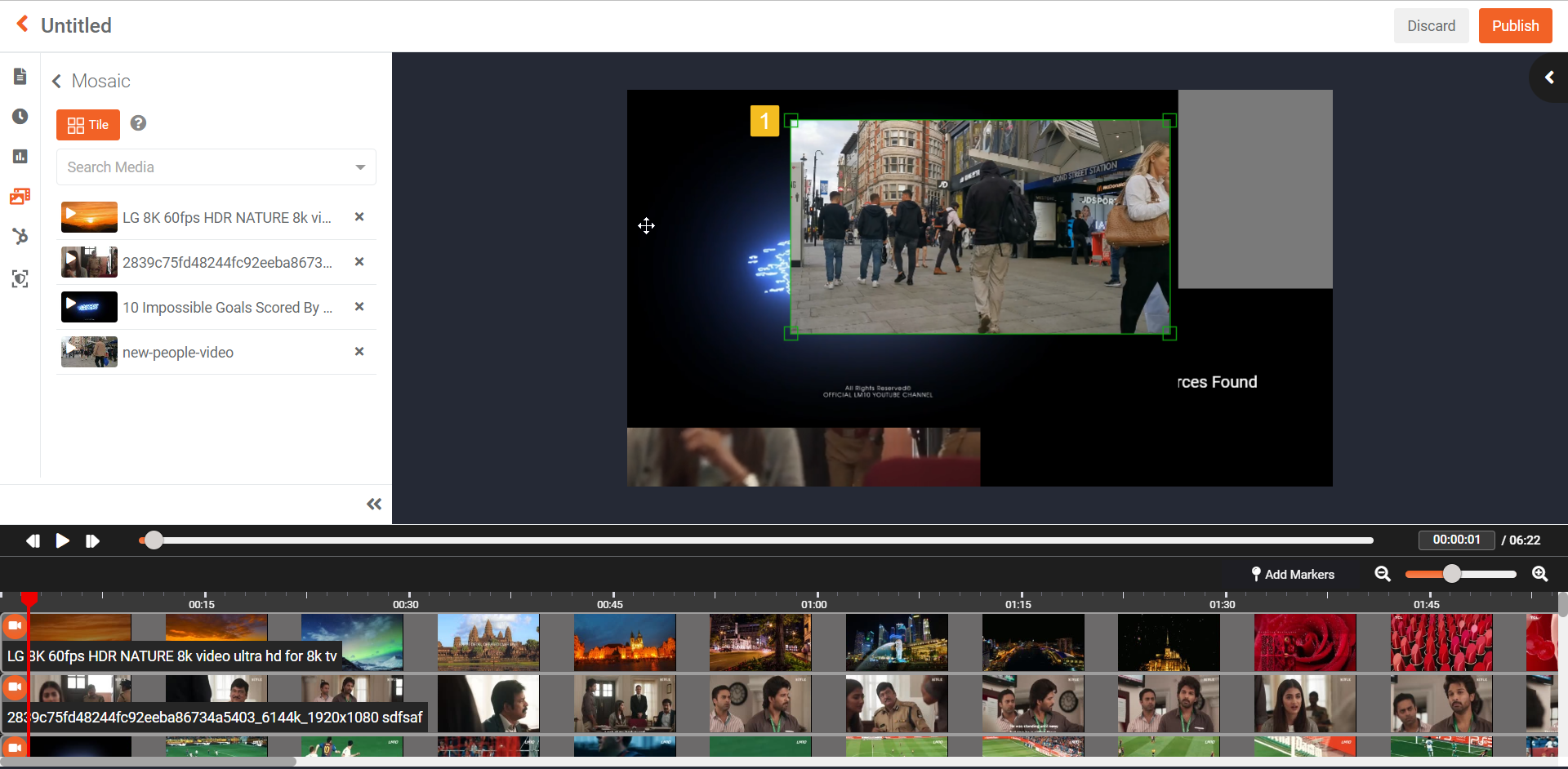Image resolution: width=1568 pixels, height=769 pixels.
Task: Click the Discard button
Action: click(1431, 26)
